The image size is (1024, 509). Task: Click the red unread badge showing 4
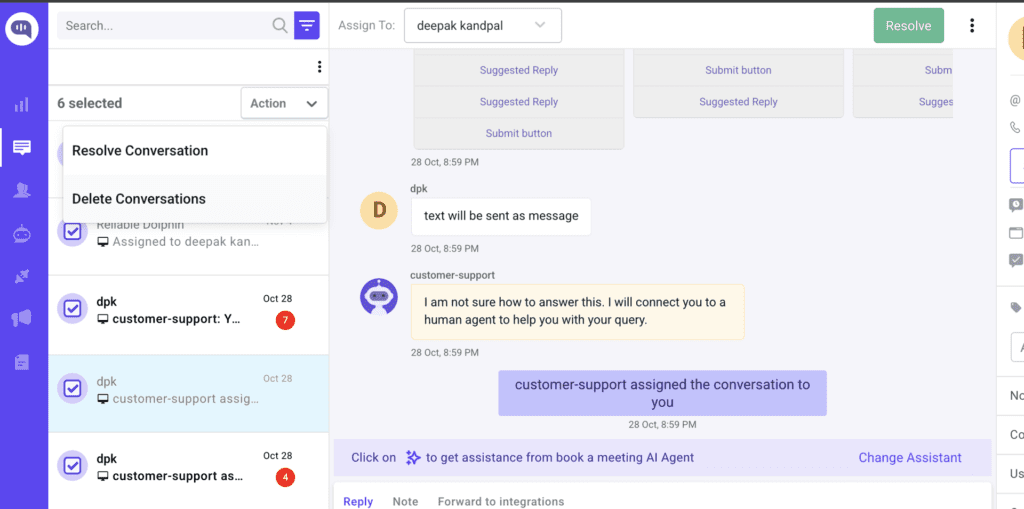coord(285,478)
